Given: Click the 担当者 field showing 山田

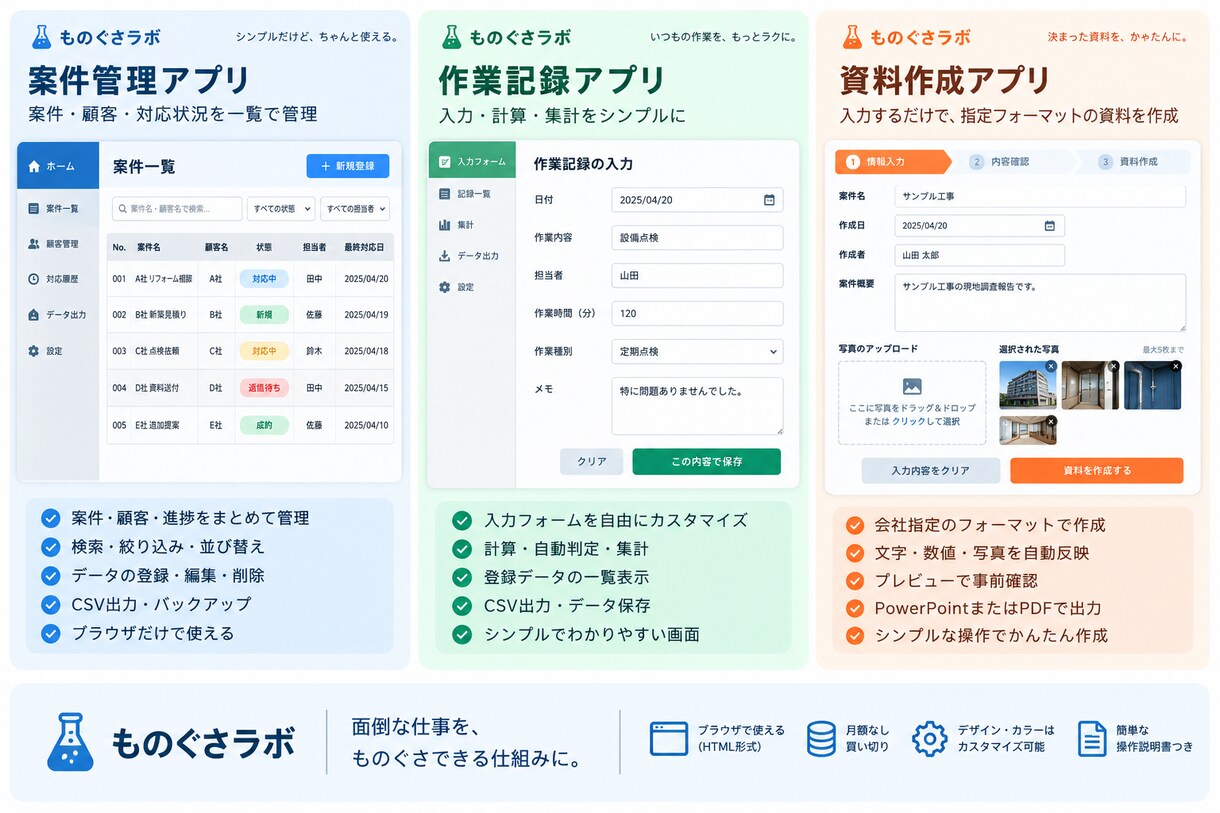Looking at the screenshot, I should point(697,275).
